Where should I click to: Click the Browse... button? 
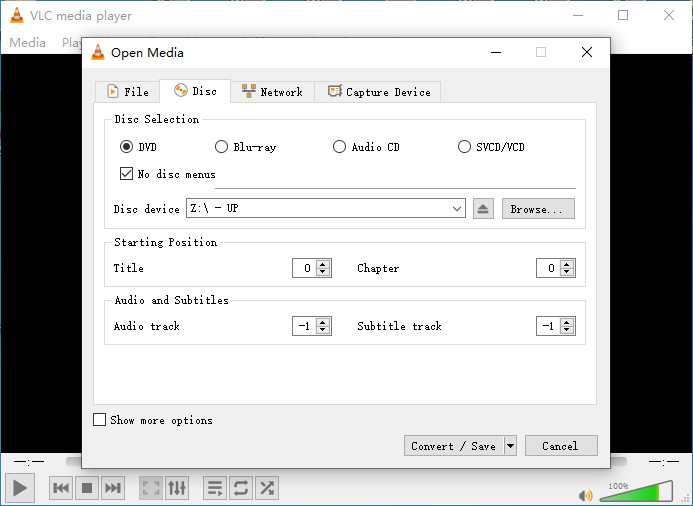pos(538,209)
